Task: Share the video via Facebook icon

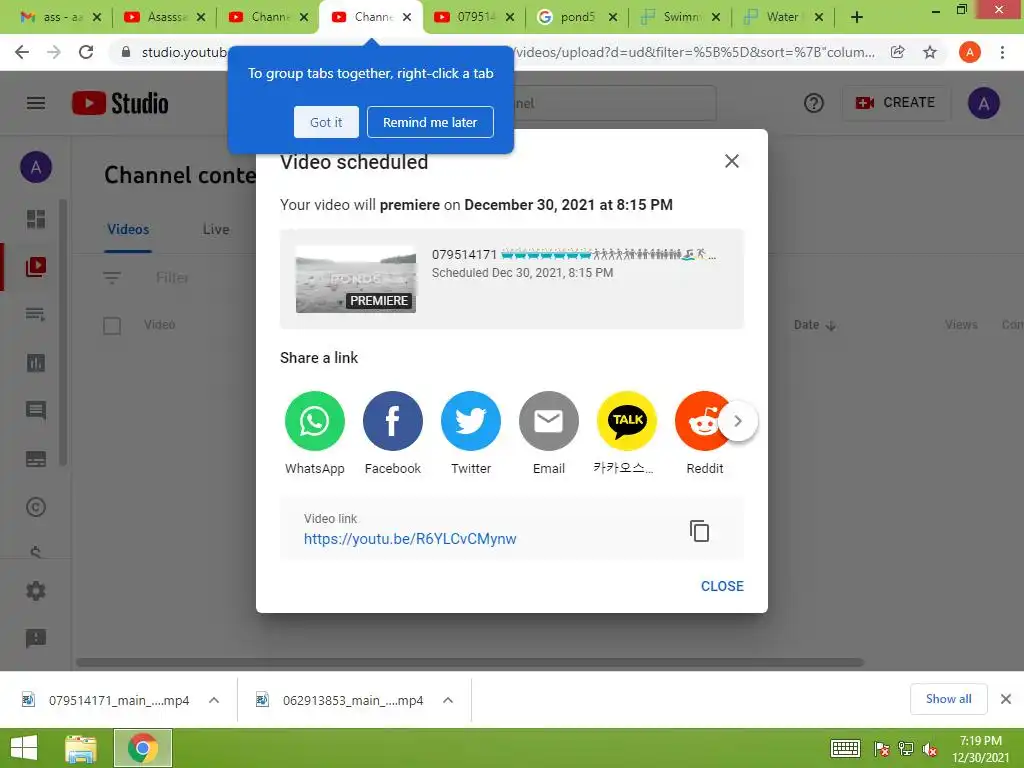Action: pos(392,421)
